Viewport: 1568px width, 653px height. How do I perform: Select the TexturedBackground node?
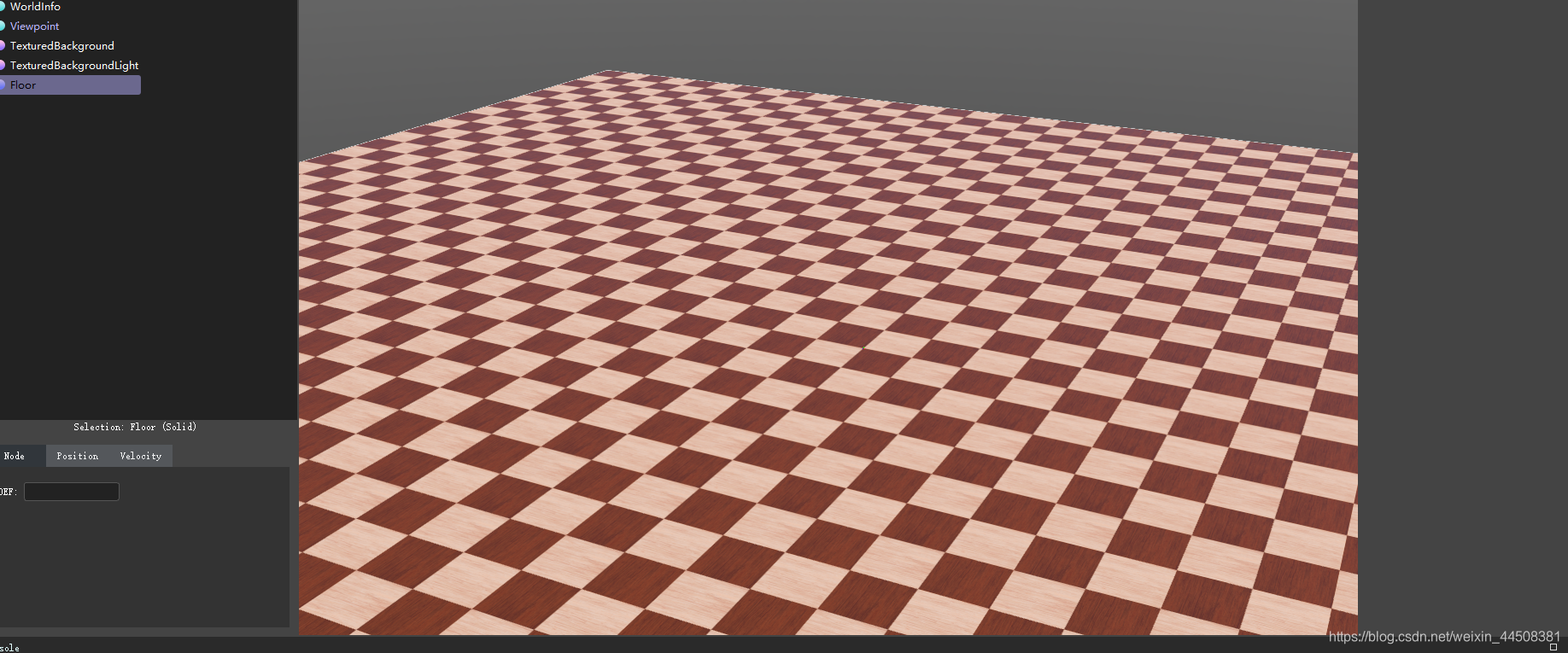61,46
